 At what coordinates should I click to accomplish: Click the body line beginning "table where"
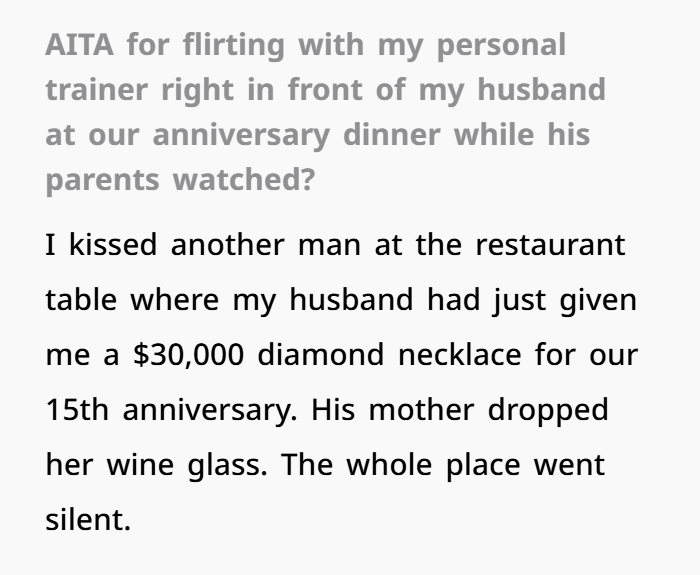point(340,301)
